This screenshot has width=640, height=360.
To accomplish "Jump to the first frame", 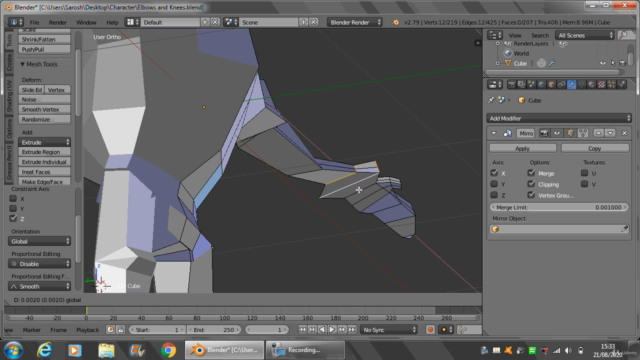I will click(302, 329).
